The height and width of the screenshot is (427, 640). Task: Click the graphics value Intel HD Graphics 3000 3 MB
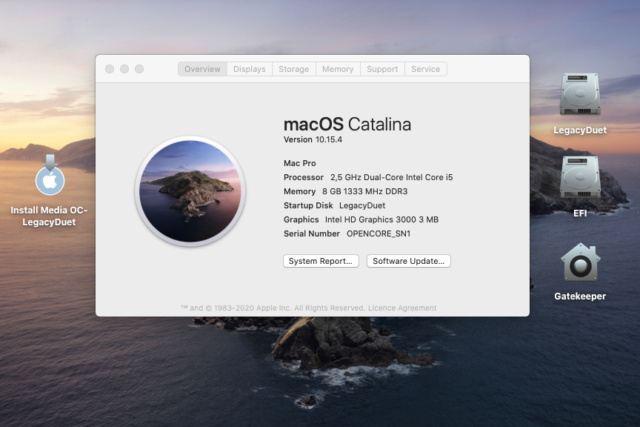click(x=382, y=220)
